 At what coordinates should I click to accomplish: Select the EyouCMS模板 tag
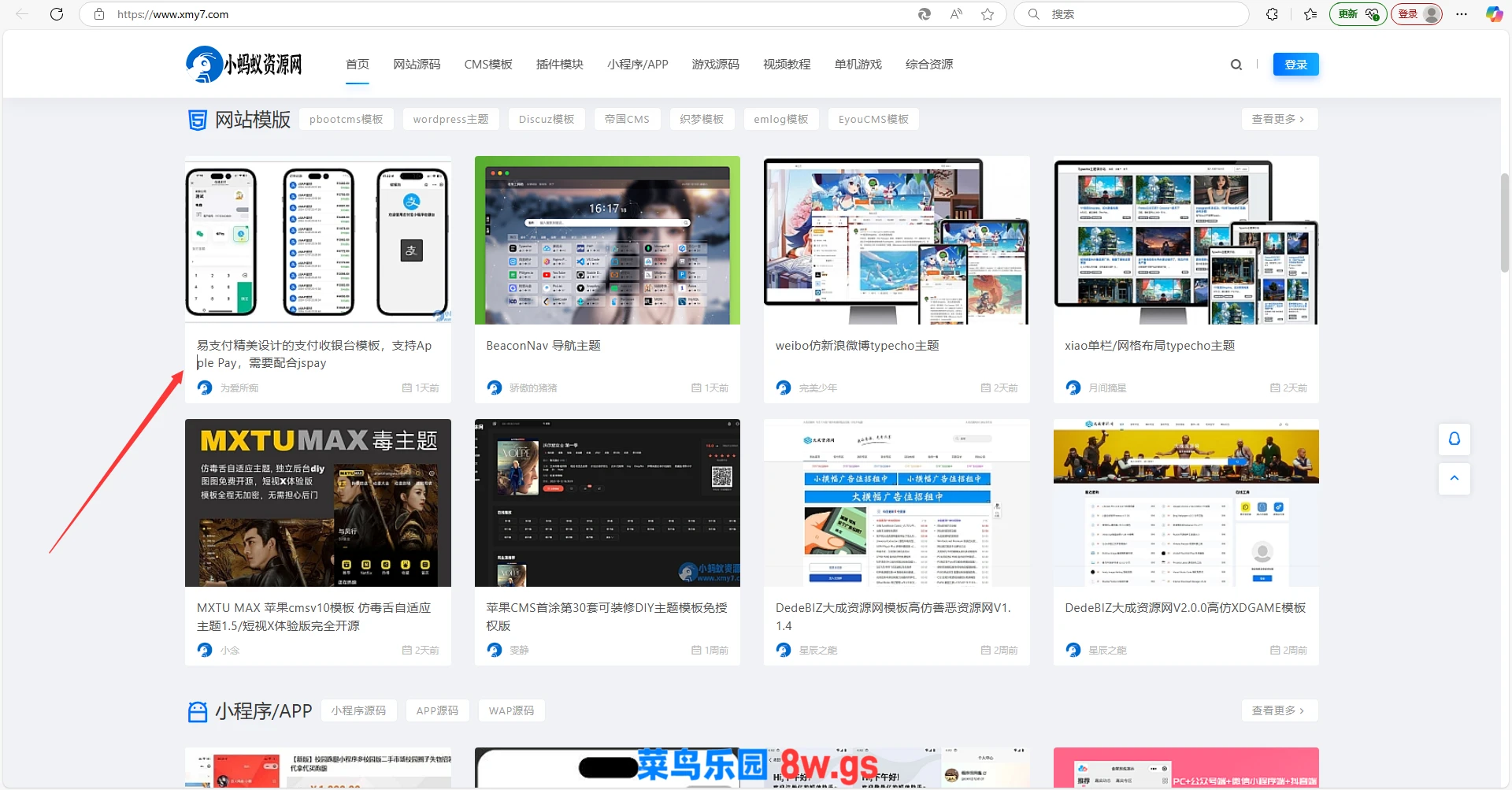click(x=874, y=119)
